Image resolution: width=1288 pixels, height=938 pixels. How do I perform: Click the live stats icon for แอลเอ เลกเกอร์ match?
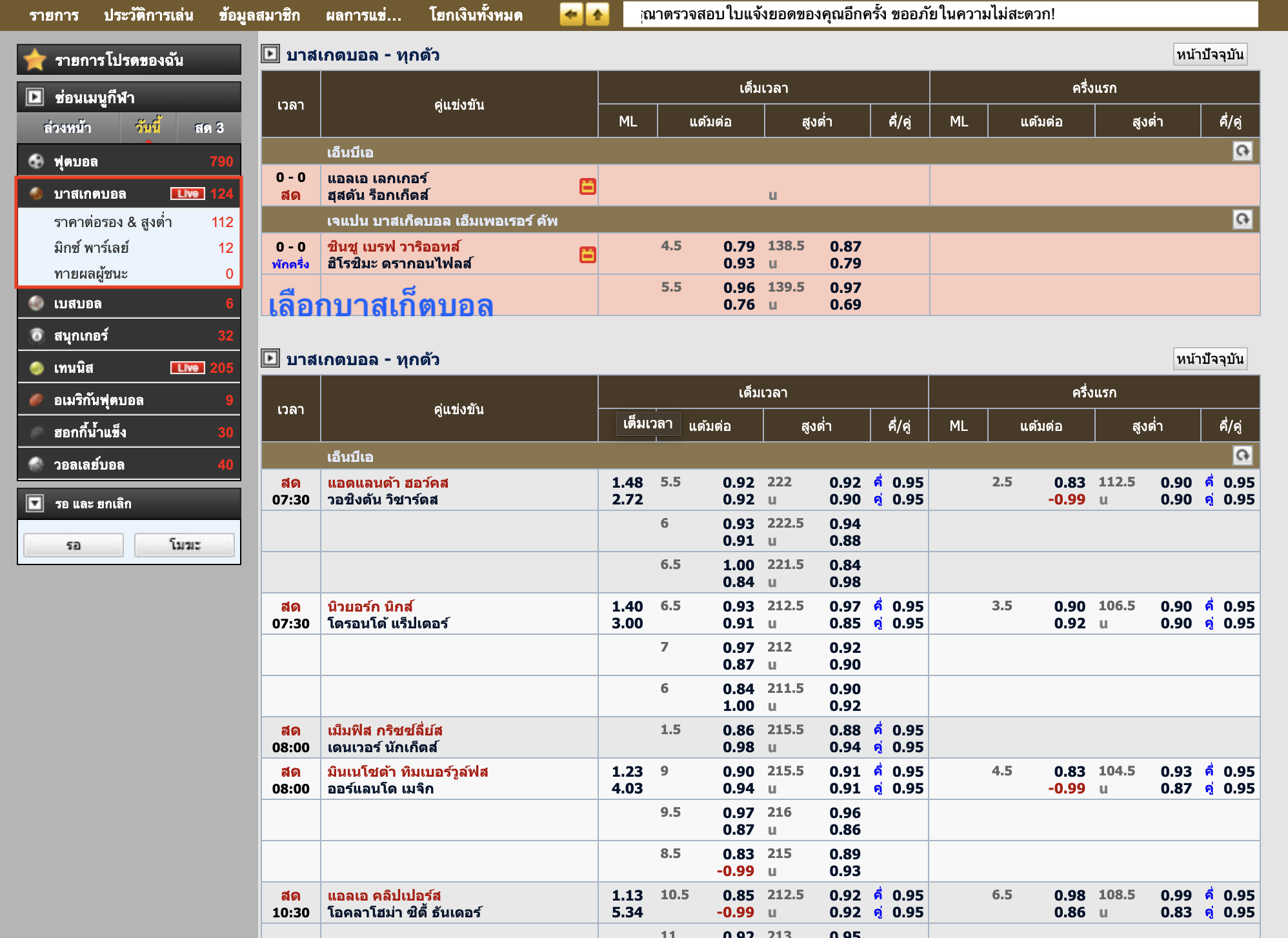pos(587,186)
